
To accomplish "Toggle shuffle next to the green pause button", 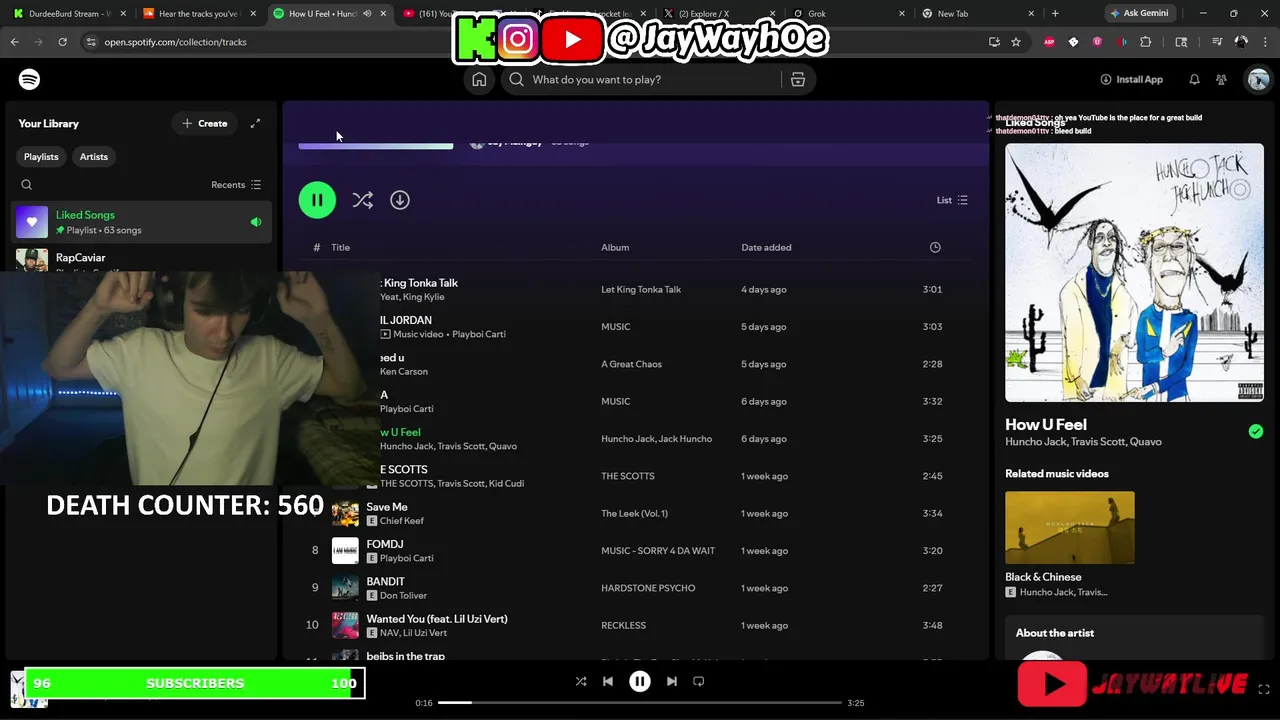I will (x=362, y=200).
